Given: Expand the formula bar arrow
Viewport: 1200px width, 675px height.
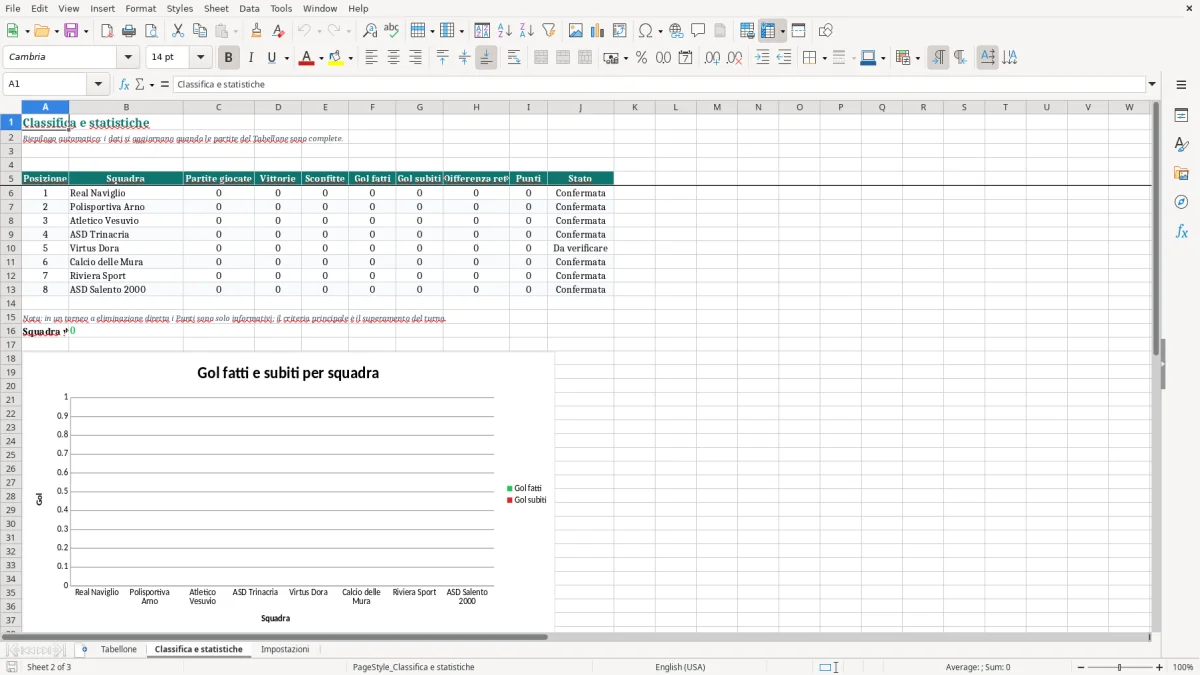Looking at the screenshot, I should [x=1152, y=84].
